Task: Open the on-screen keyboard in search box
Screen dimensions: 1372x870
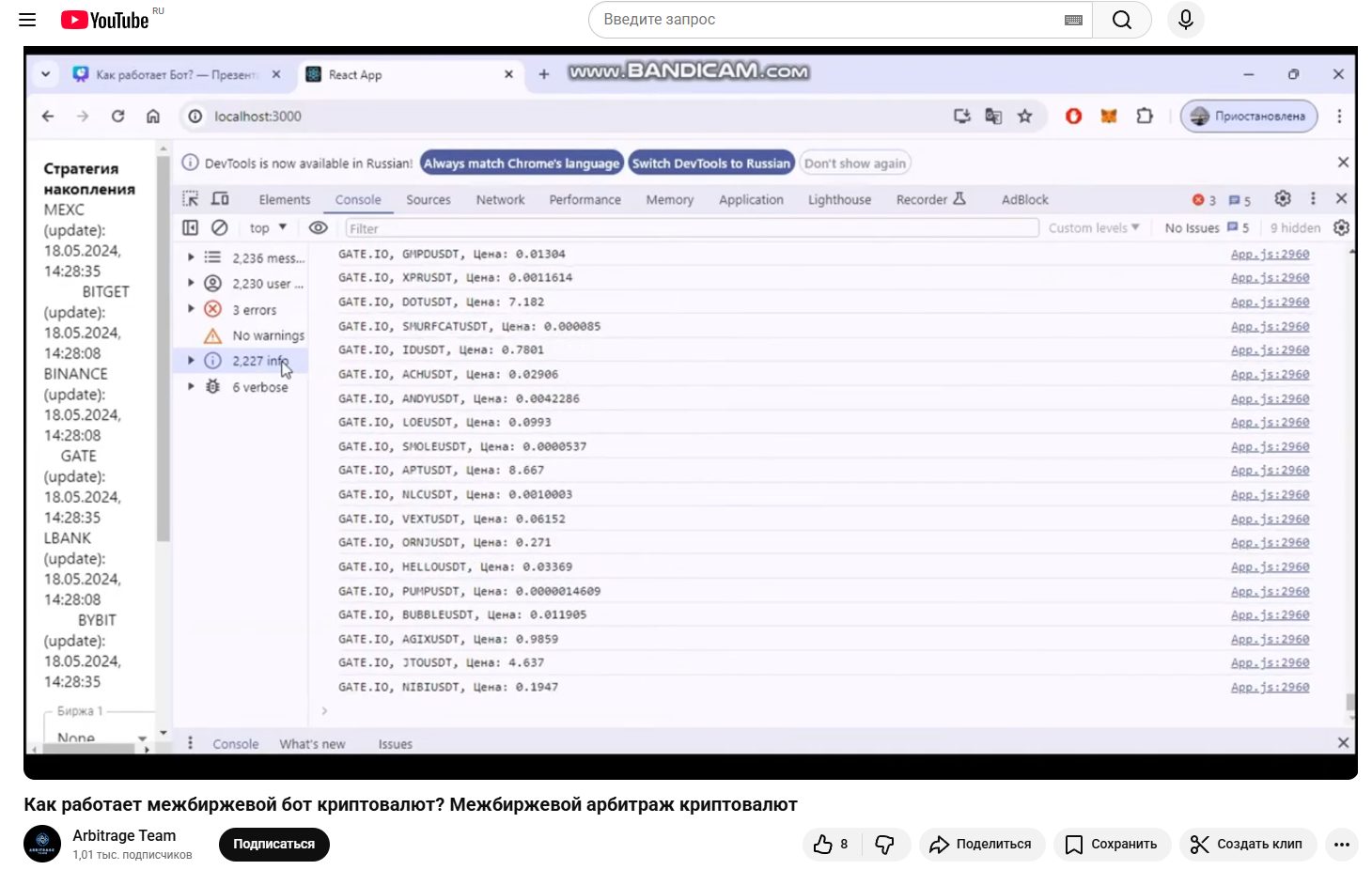Action: point(1073,20)
